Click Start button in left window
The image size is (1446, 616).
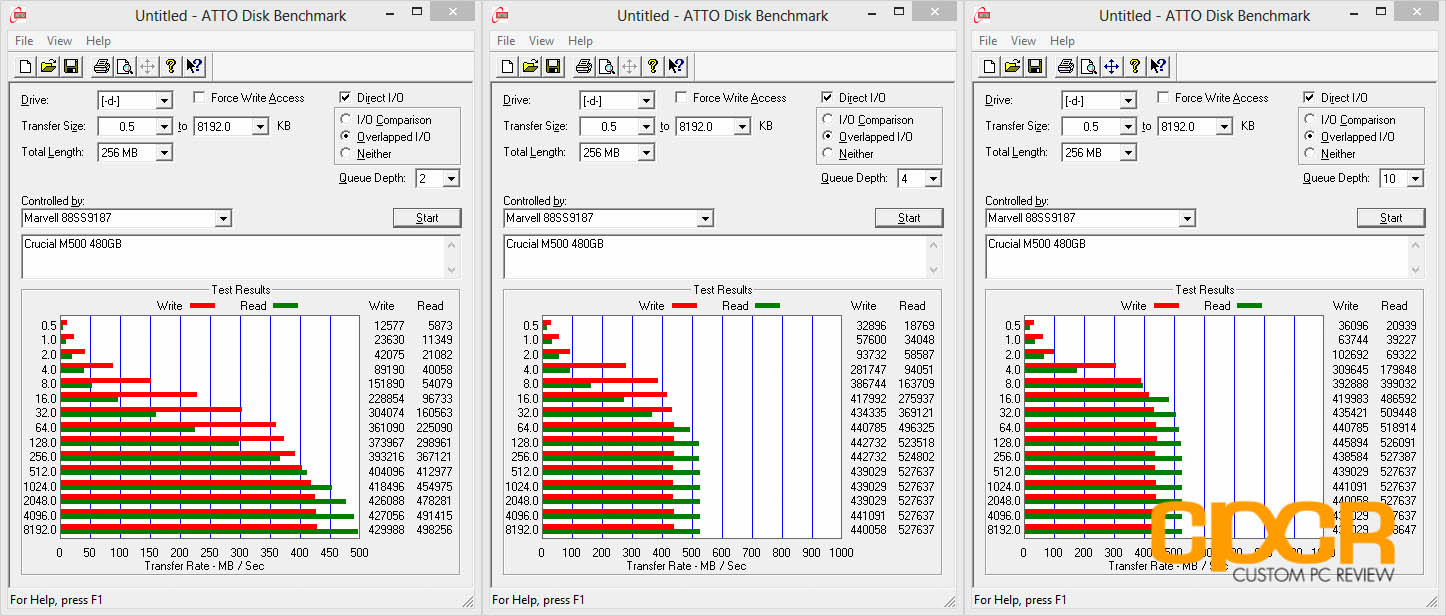(x=427, y=218)
